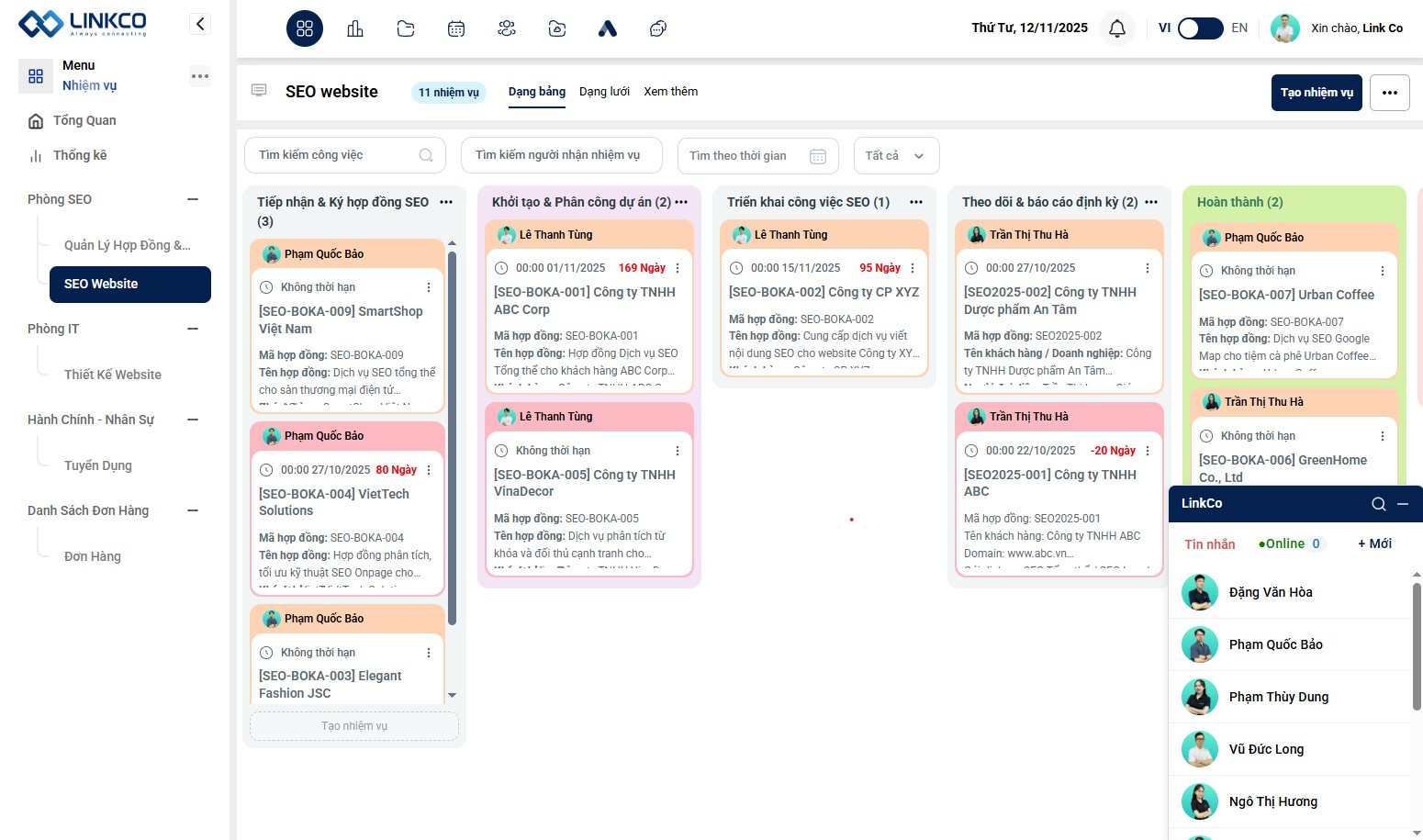Click the notification bell icon

pos(1117,28)
